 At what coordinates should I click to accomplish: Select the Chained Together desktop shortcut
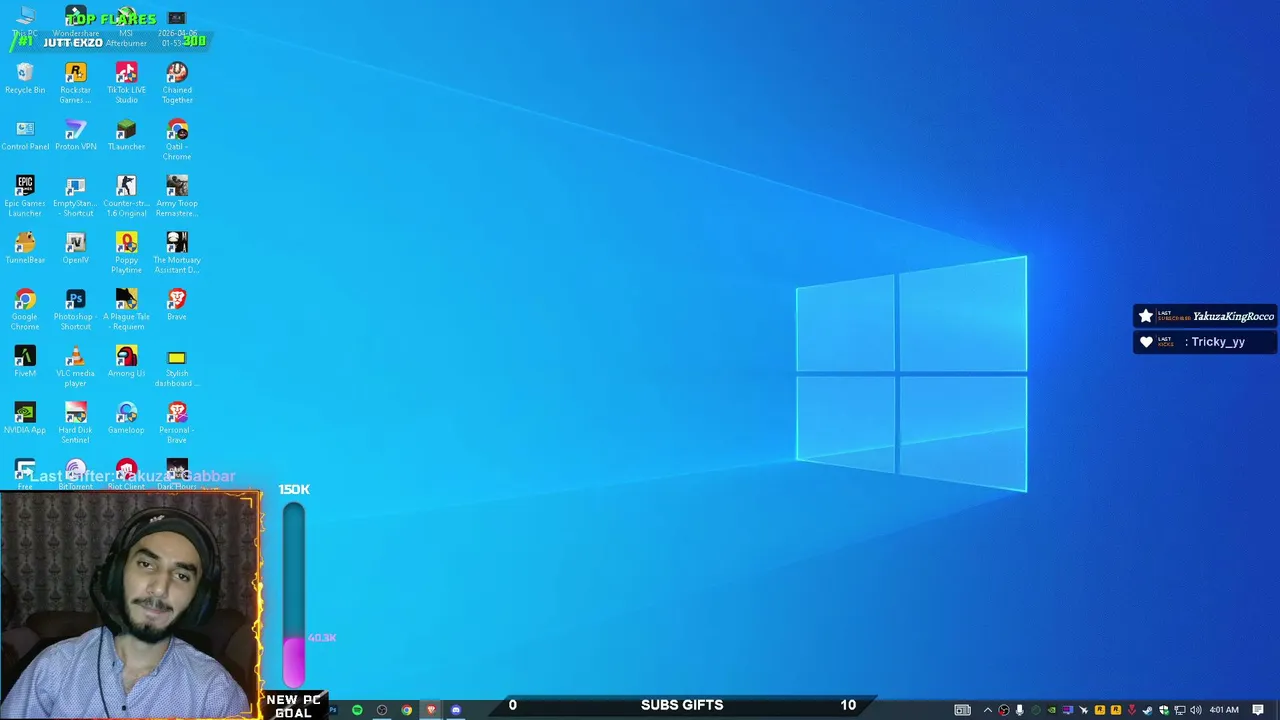[x=177, y=83]
